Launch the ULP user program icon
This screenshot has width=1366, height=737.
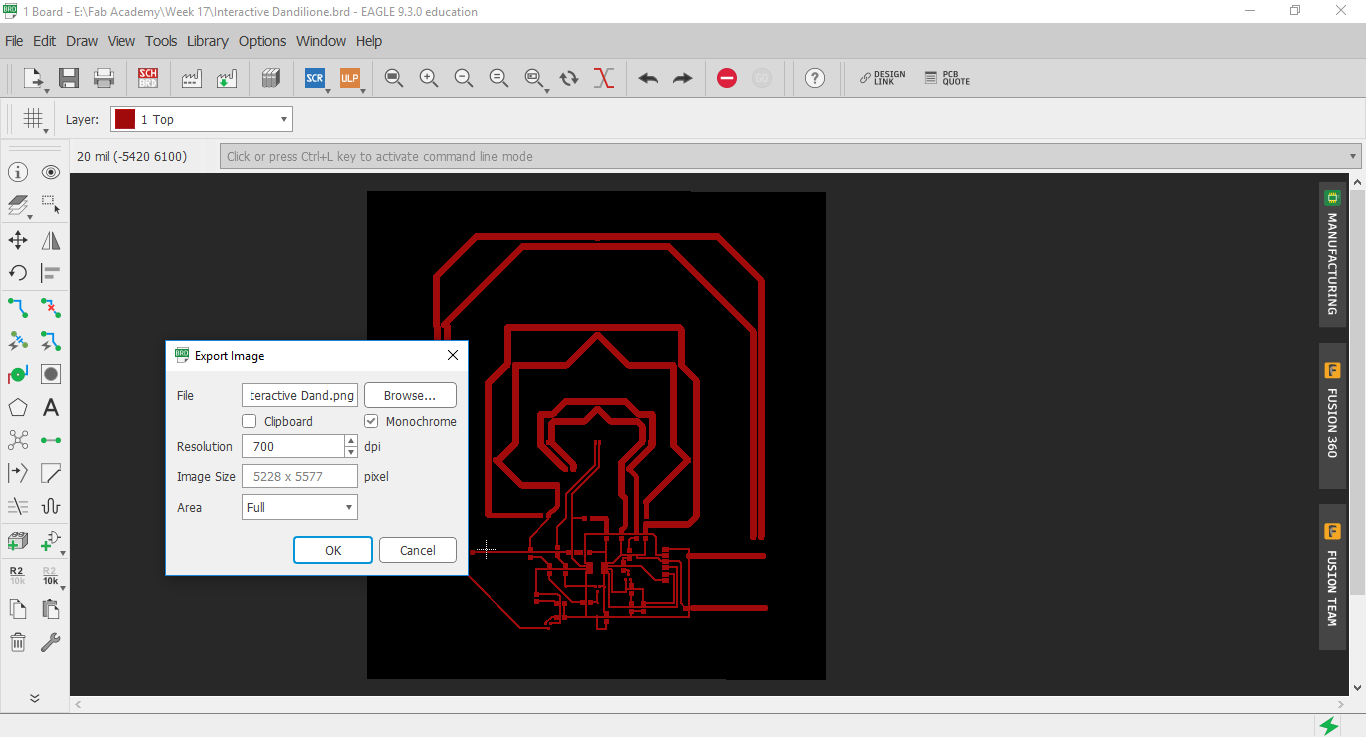click(349, 78)
